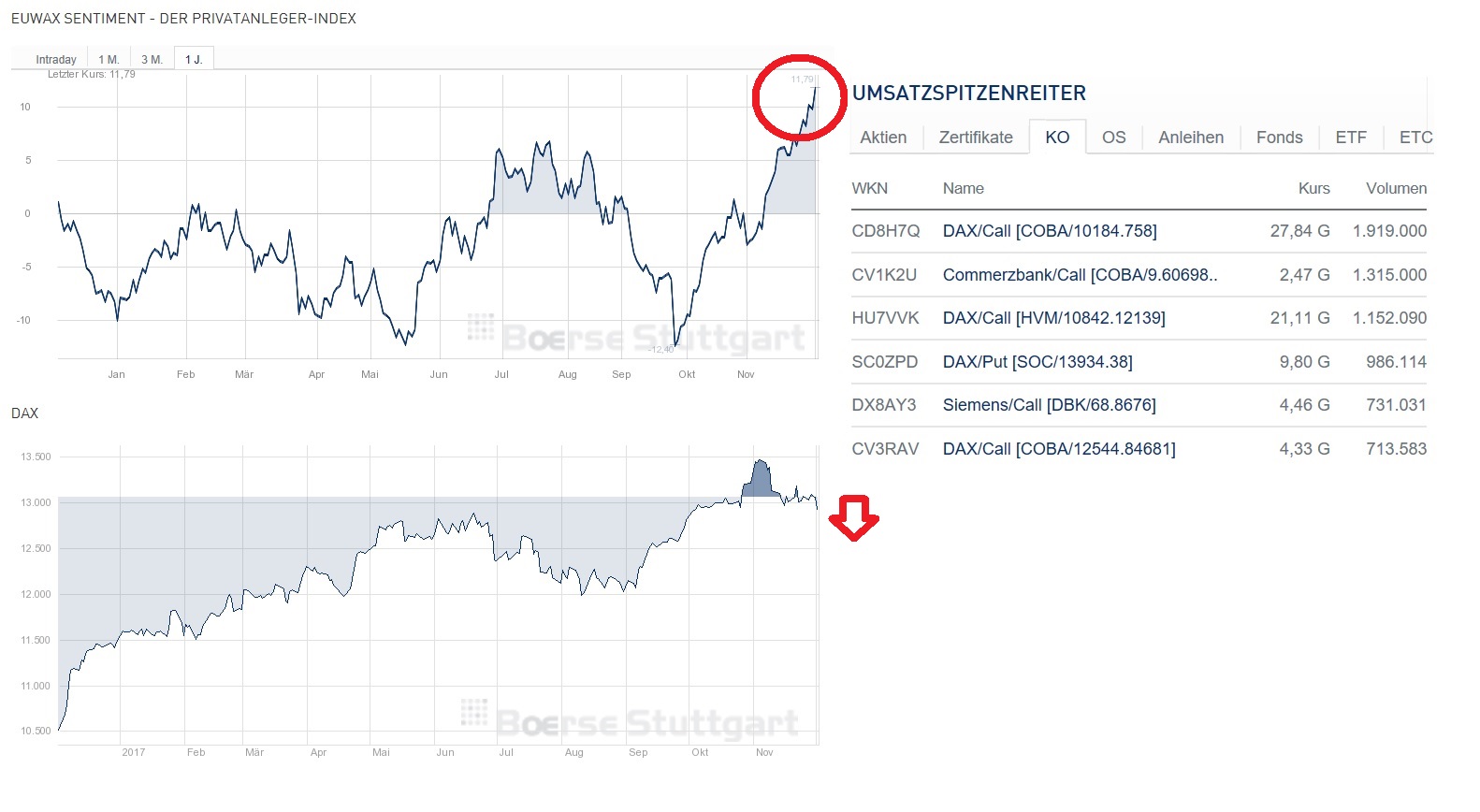Image resolution: width=1480 pixels, height=812 pixels.
Task: Click the red down arrow icon
Action: [853, 517]
